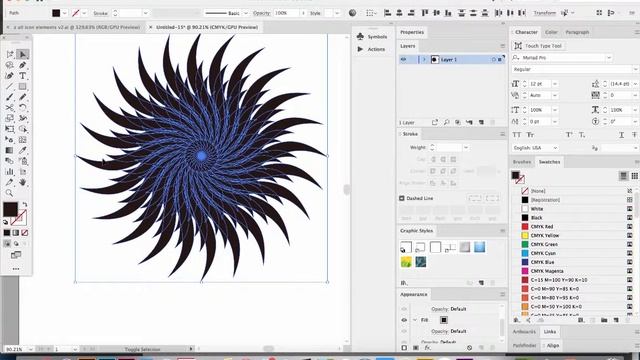Viewport: 640px width, 360px height.
Task: Select the Type tool
Action: (x=22, y=76)
